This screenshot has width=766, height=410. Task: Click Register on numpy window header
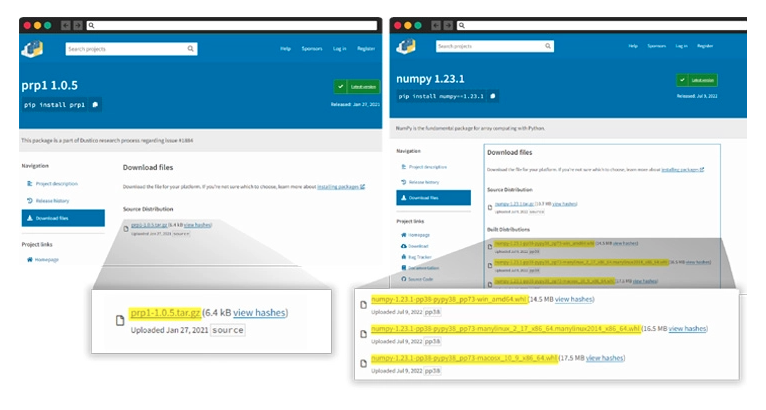705,46
